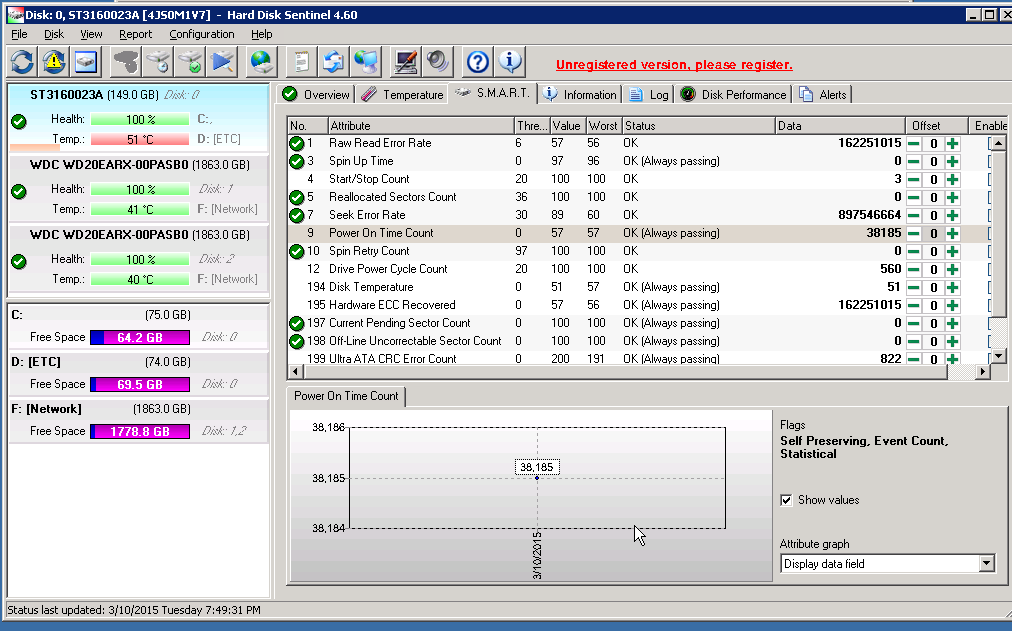This screenshot has height=631, width=1012.
Task: Open the notepad report toolbar icon
Action: click(x=301, y=63)
